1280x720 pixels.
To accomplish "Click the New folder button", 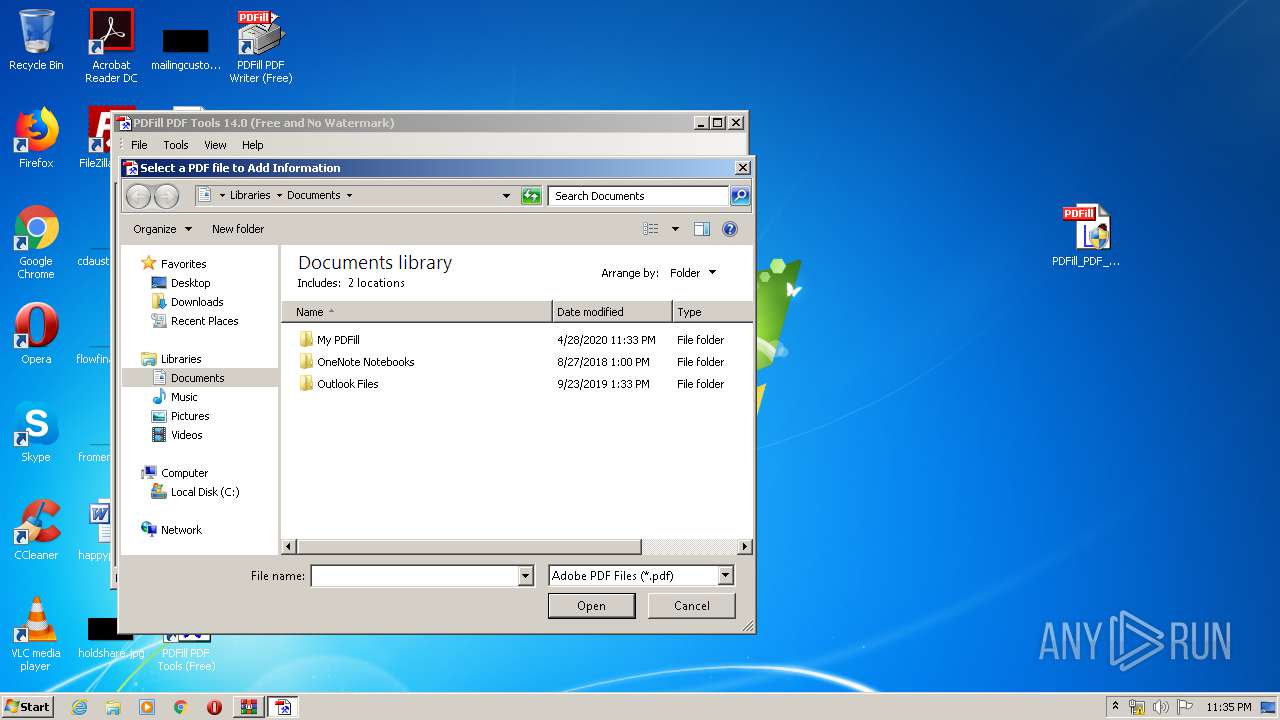I will (x=238, y=229).
